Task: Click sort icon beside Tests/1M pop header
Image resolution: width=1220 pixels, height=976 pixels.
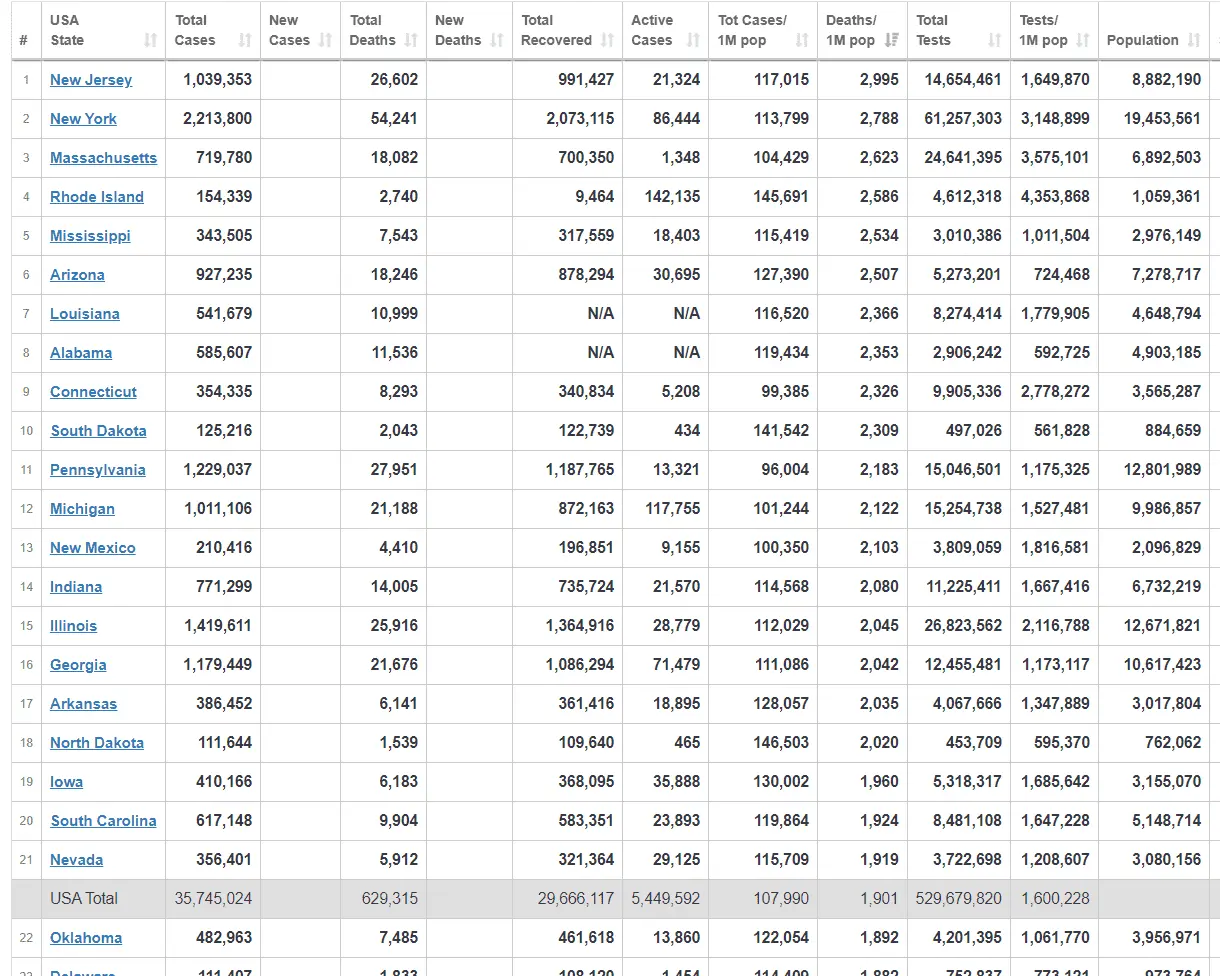Action: tap(1082, 41)
